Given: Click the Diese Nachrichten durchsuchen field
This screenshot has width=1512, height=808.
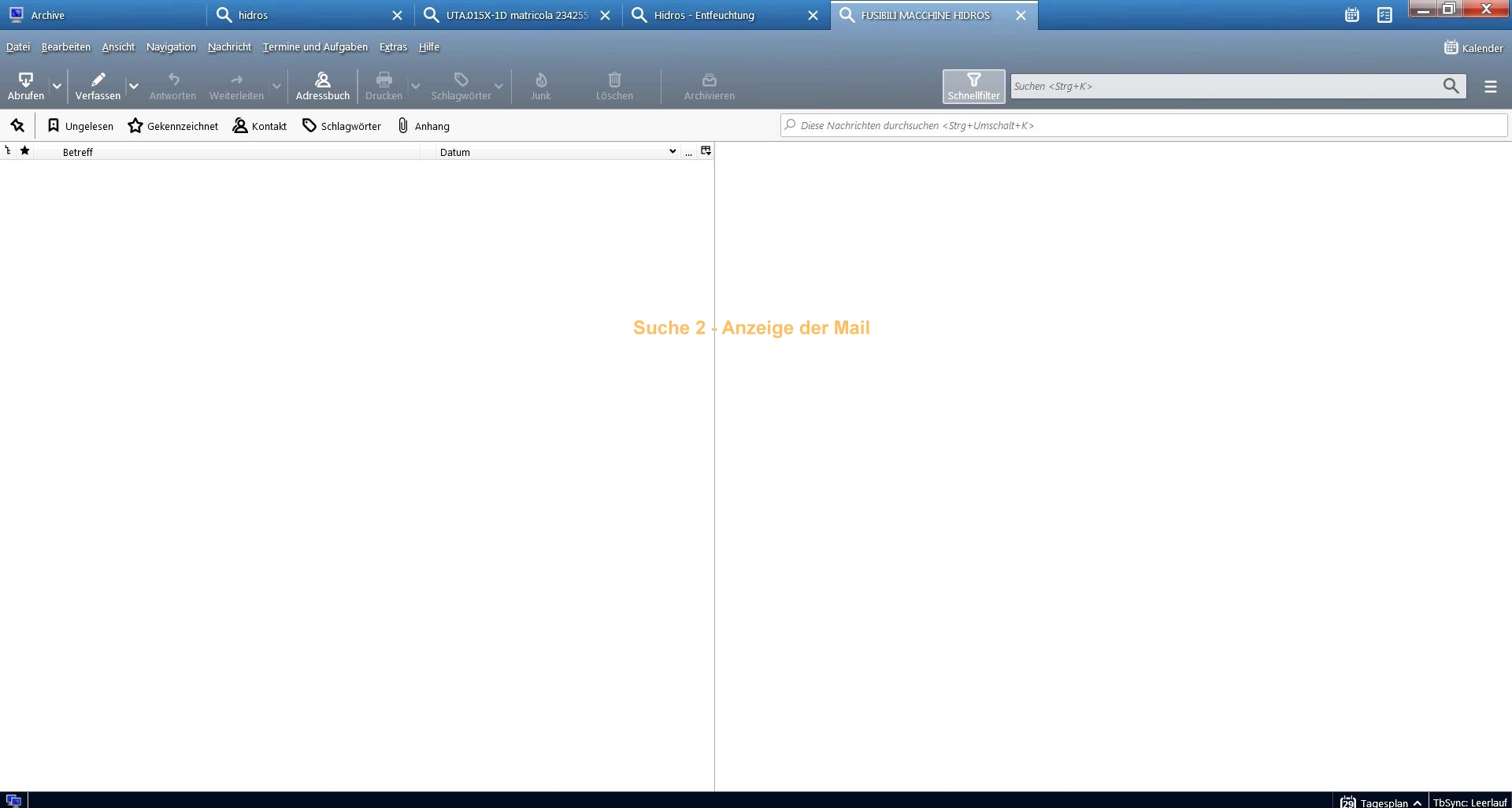Looking at the screenshot, I should pos(1142,125).
